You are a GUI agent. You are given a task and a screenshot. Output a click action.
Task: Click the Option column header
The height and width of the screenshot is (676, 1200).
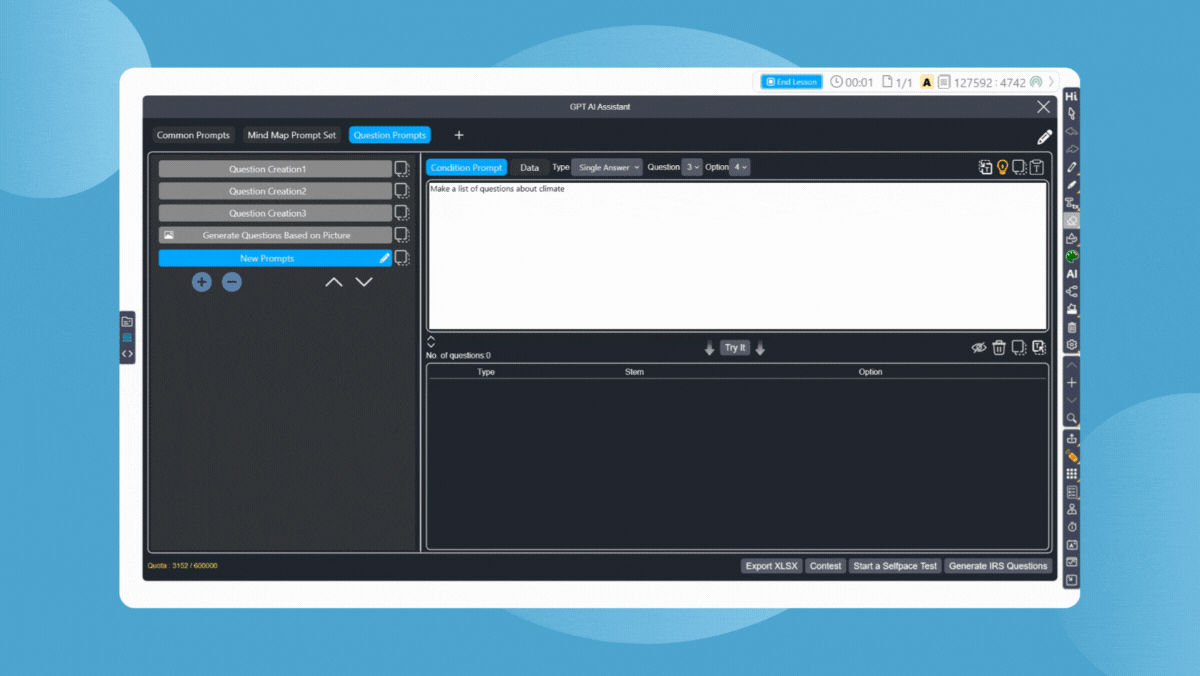click(871, 372)
